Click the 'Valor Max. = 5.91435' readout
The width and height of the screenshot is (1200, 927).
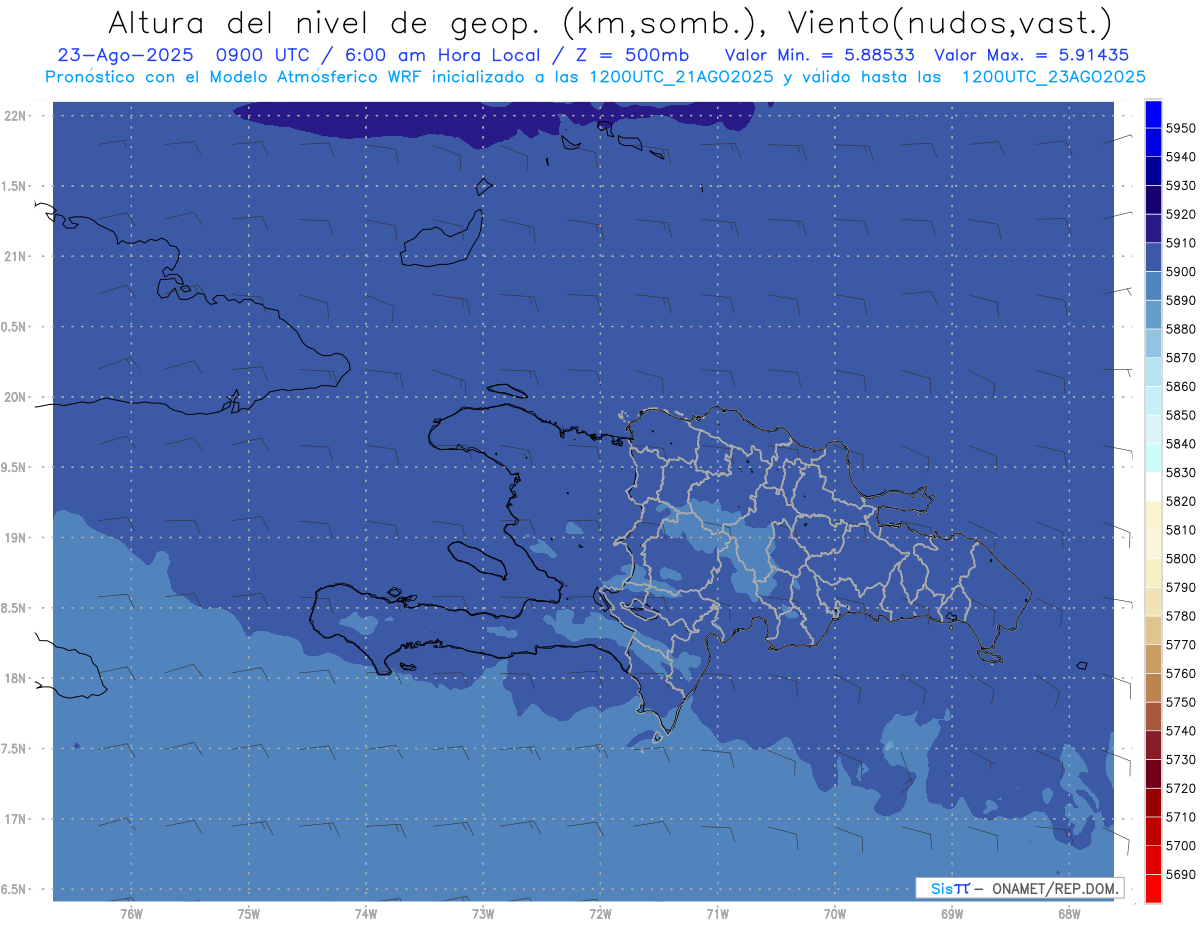click(1031, 55)
